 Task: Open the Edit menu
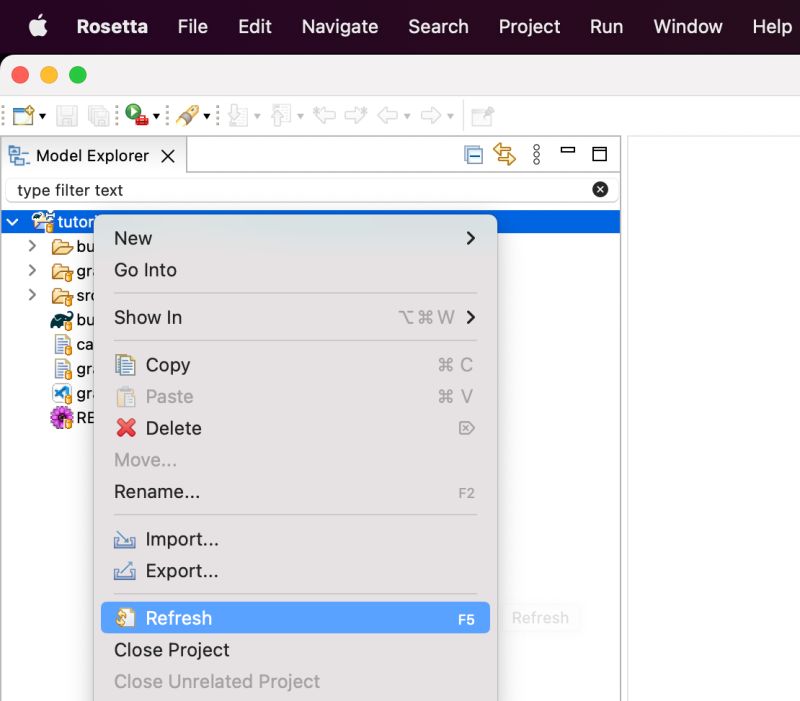255,27
